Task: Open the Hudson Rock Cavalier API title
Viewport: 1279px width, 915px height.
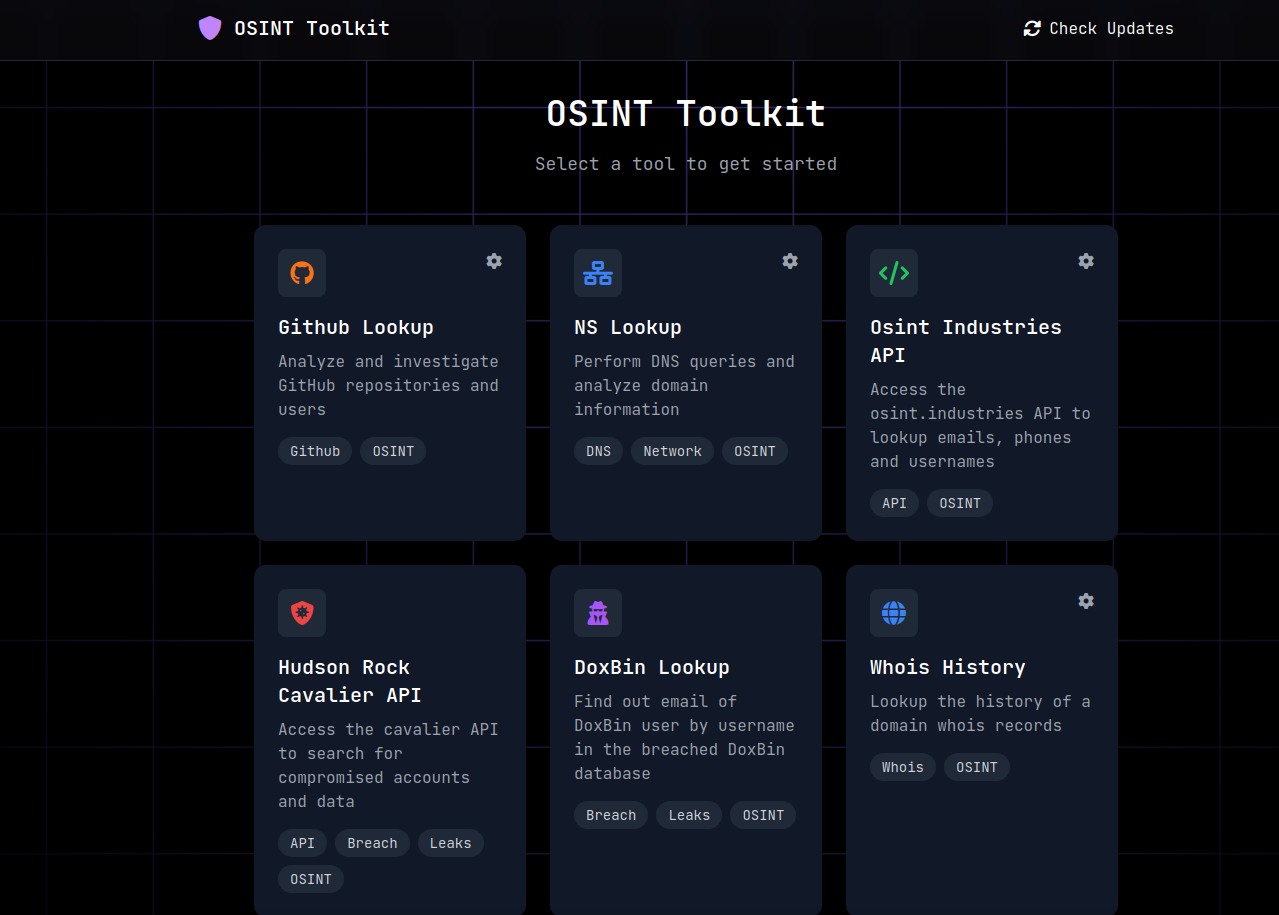Action: 349,681
